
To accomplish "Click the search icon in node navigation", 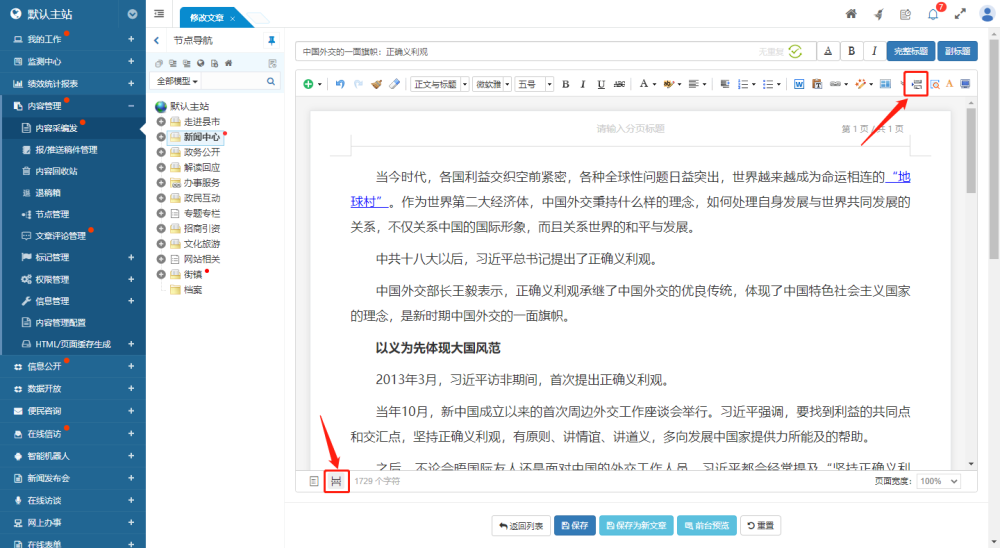I will pyautogui.click(x=270, y=81).
